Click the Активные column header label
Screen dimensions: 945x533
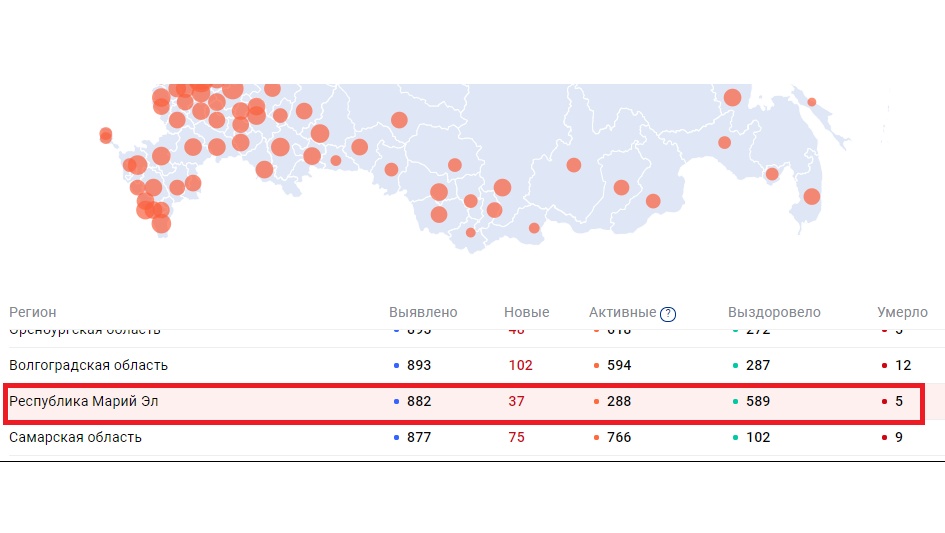(622, 313)
